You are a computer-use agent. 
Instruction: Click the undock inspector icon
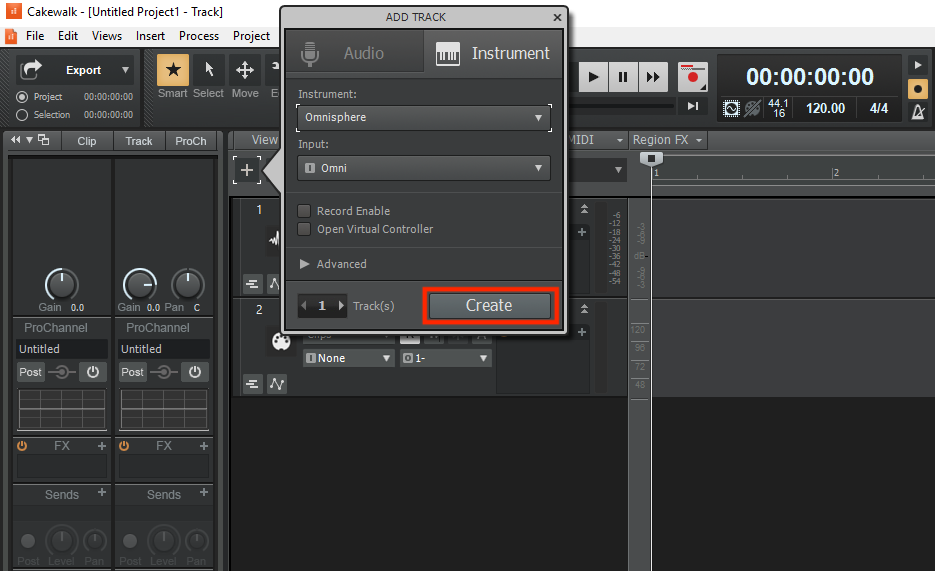44,139
